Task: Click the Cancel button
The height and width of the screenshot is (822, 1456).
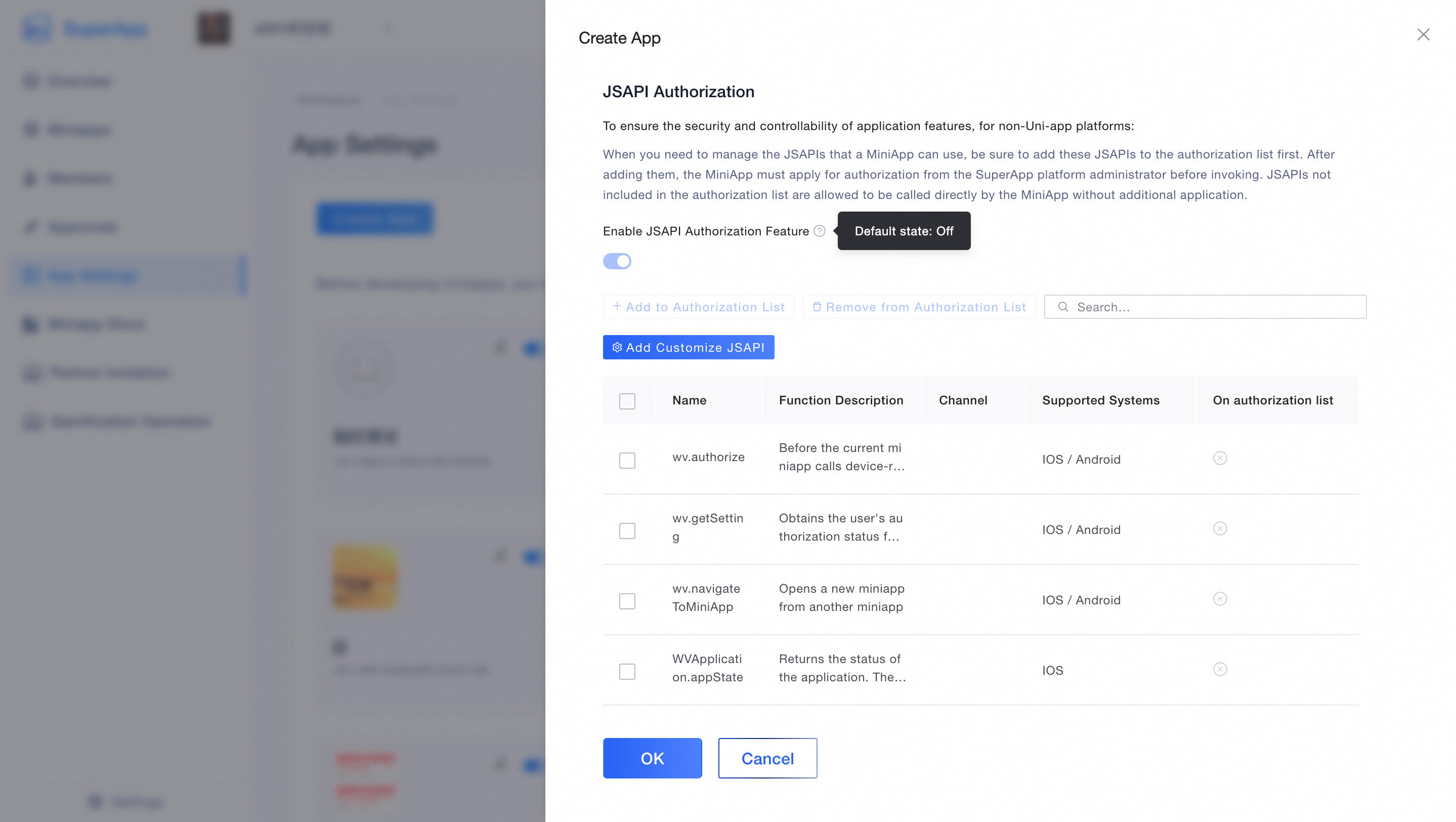Action: coord(767,758)
